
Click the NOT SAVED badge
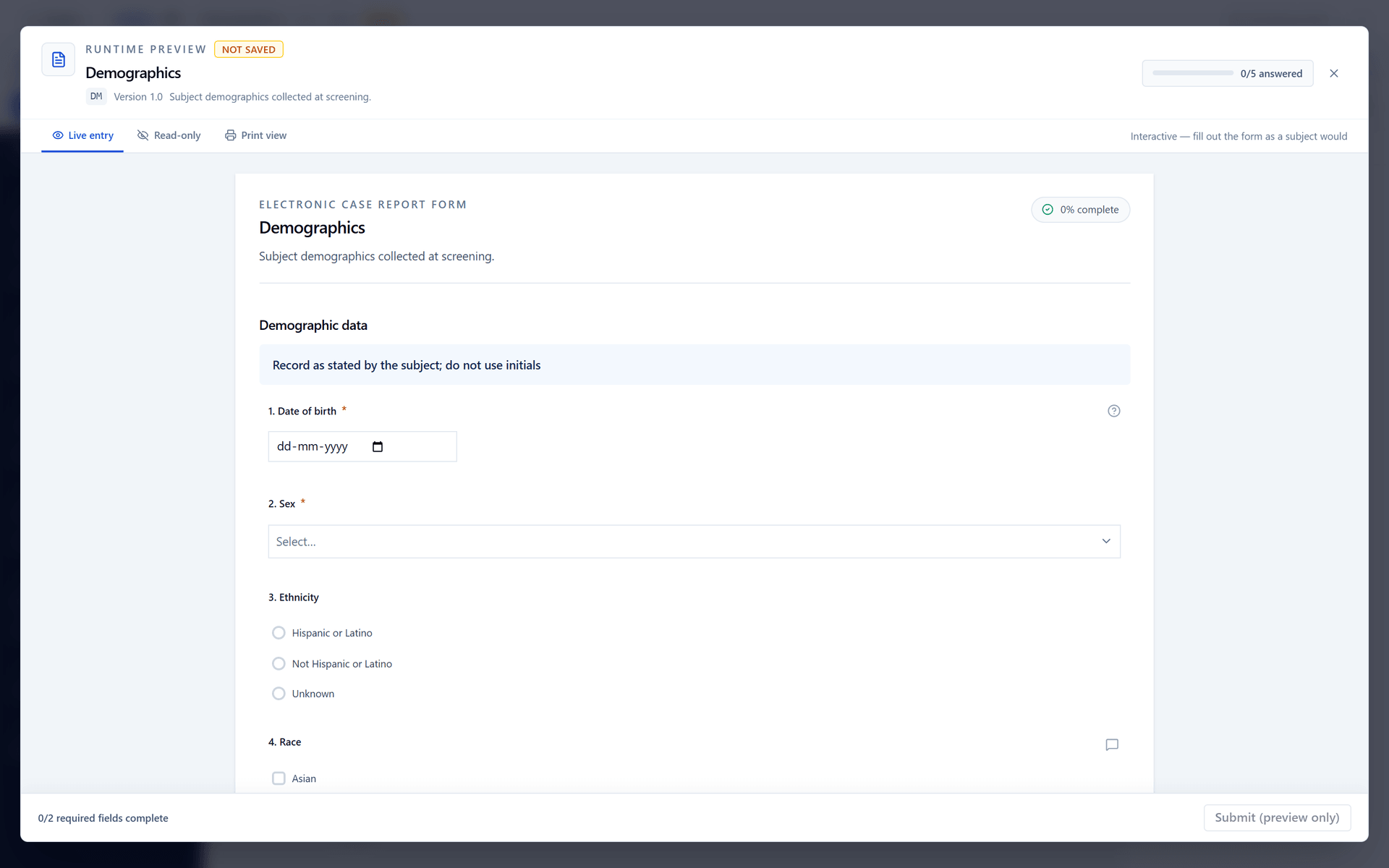(x=249, y=49)
